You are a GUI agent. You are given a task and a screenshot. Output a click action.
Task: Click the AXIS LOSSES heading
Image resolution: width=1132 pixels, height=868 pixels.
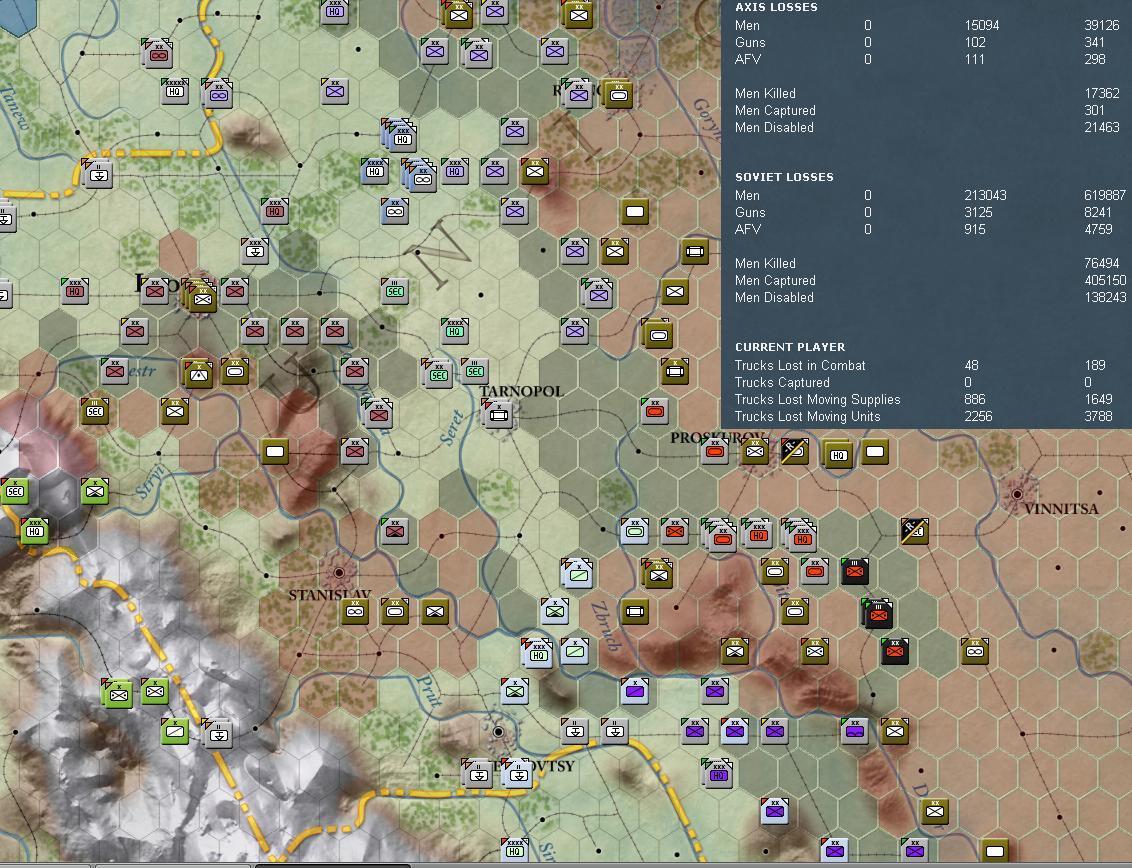click(x=776, y=7)
